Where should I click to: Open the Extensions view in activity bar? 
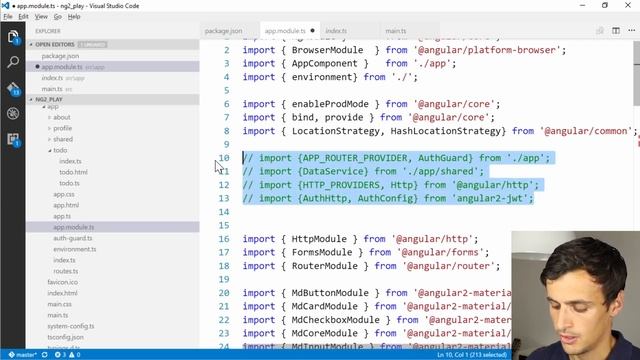pos(13,140)
